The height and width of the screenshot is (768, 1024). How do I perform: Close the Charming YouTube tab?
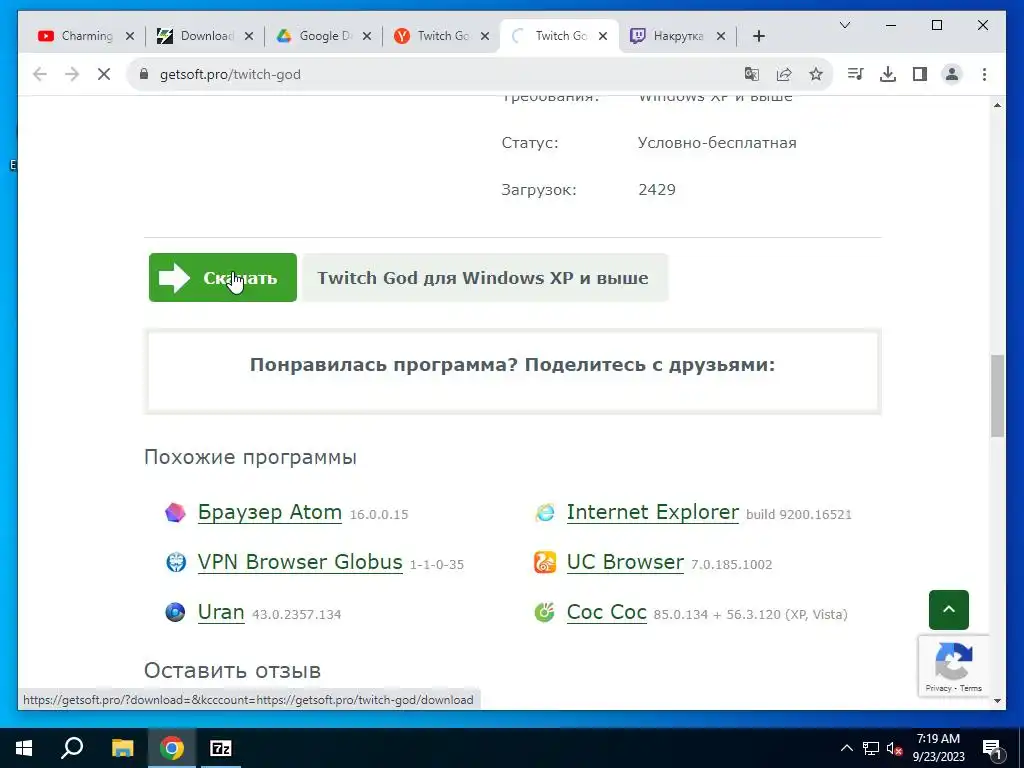130,36
